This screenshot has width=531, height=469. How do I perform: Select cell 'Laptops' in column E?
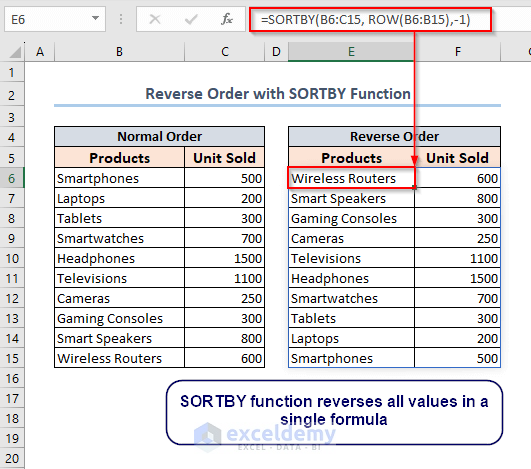352,338
